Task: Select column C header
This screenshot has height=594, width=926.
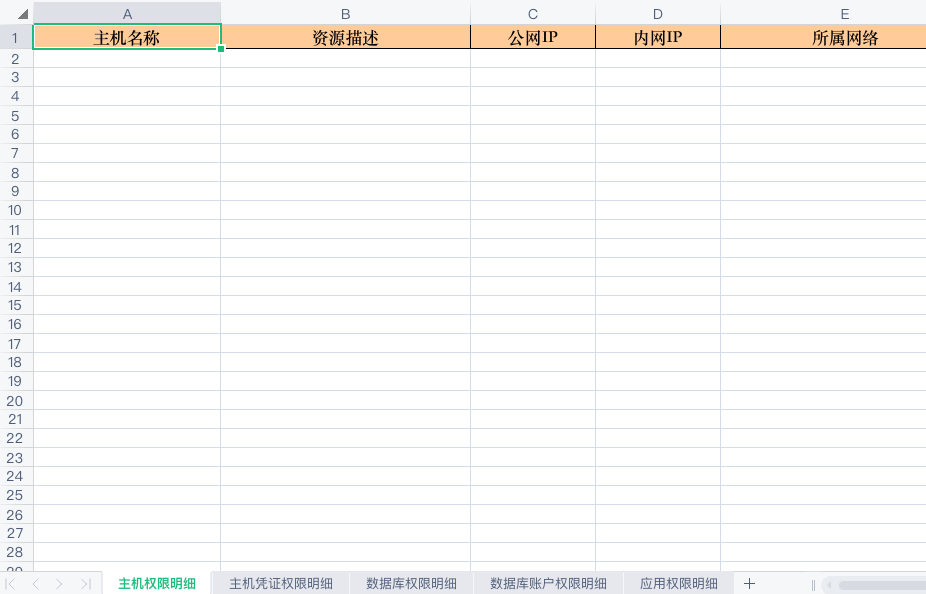Action: pyautogui.click(x=533, y=14)
